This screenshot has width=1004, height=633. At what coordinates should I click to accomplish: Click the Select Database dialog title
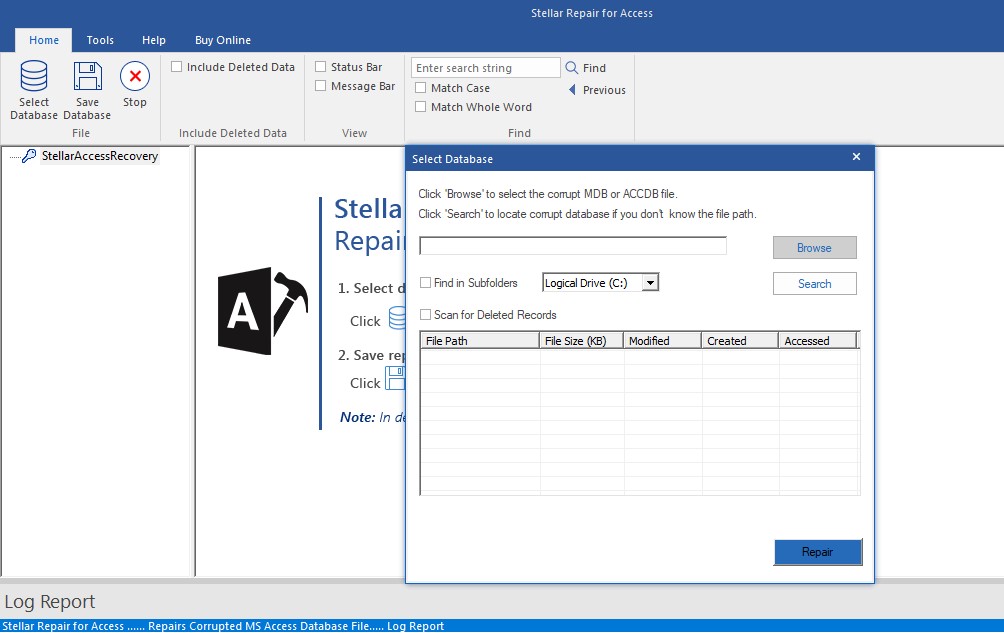coord(452,159)
